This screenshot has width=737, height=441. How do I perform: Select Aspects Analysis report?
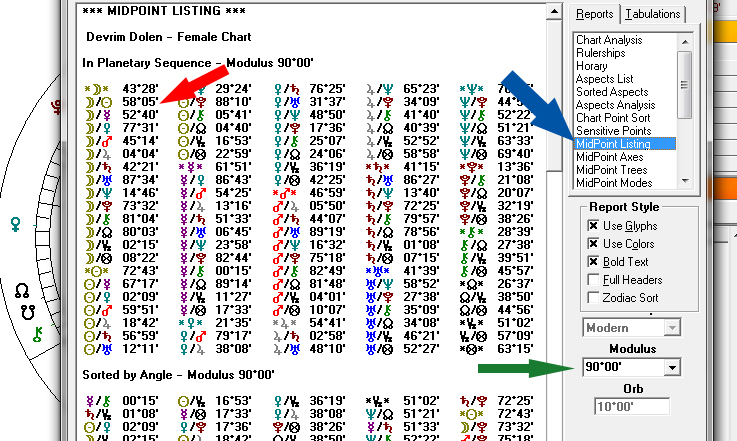coord(615,105)
